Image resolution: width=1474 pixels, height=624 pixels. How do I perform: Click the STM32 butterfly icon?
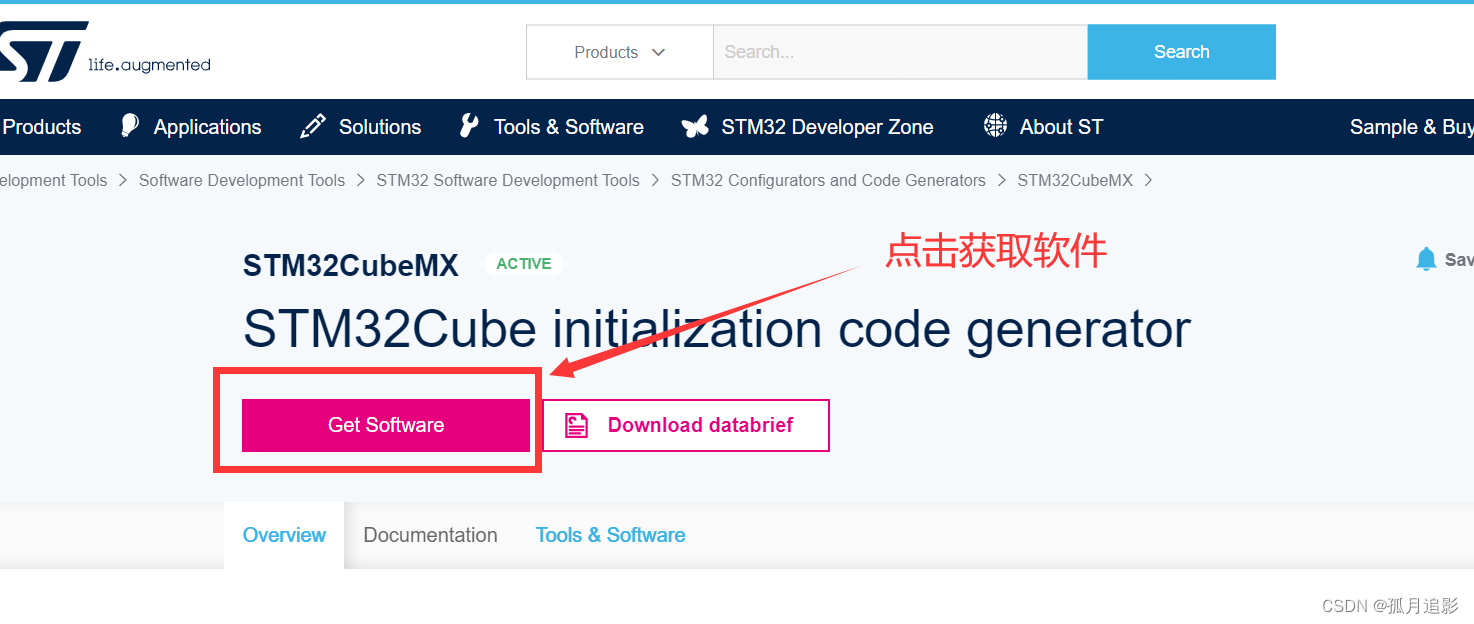(695, 127)
